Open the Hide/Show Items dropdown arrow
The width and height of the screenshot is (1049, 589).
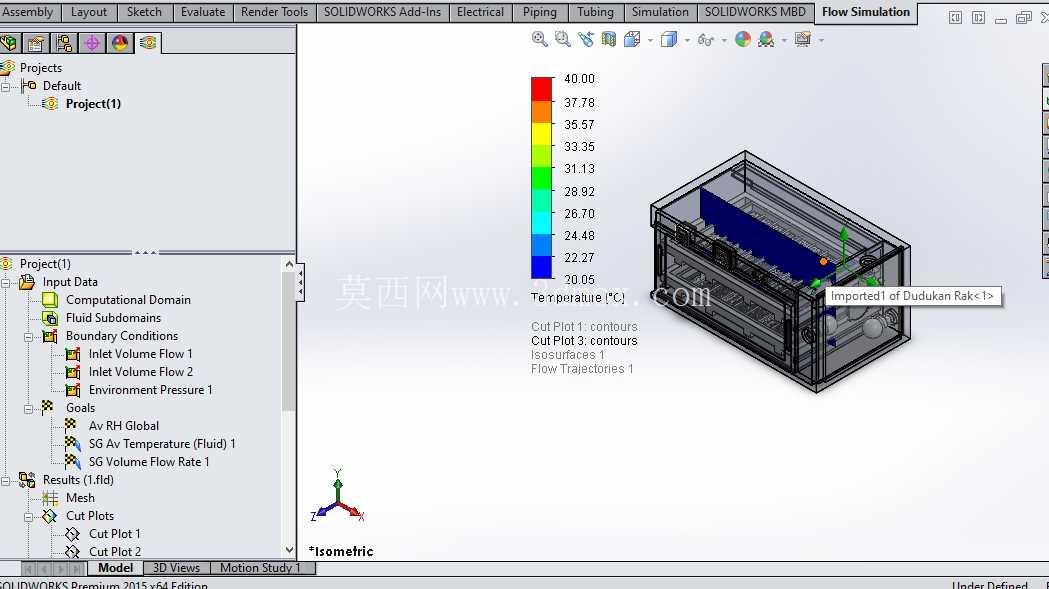pos(724,41)
